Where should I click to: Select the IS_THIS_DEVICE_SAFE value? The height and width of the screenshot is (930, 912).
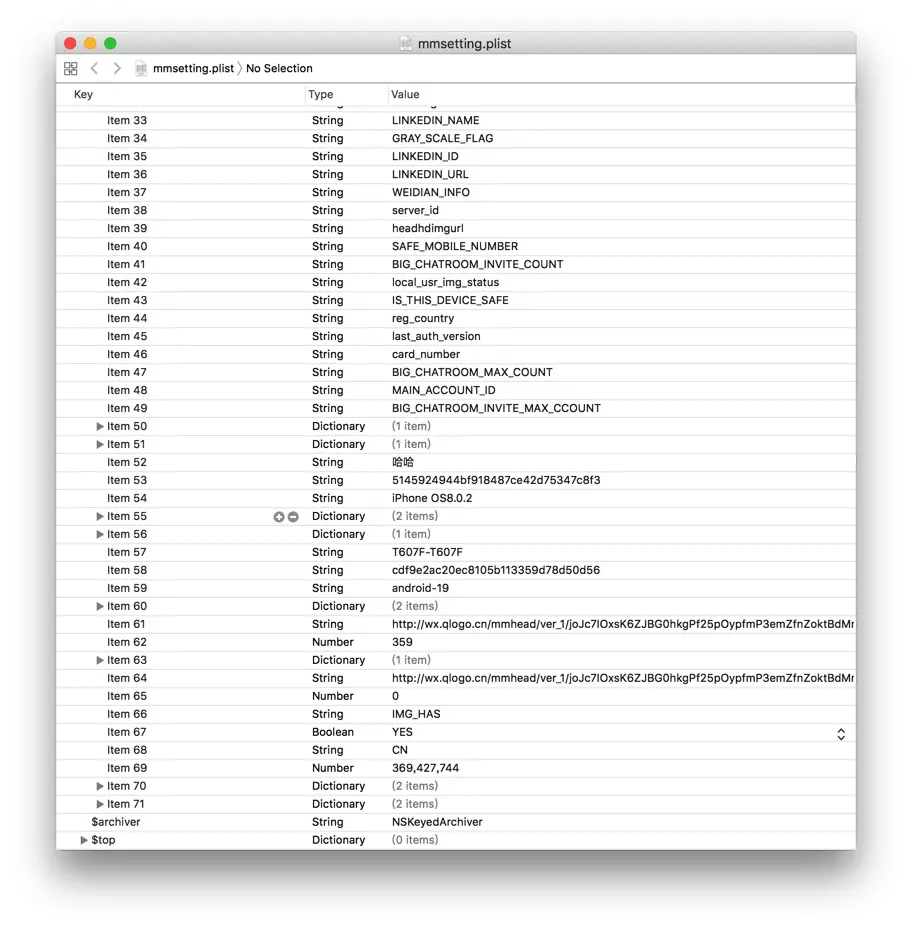tap(450, 300)
